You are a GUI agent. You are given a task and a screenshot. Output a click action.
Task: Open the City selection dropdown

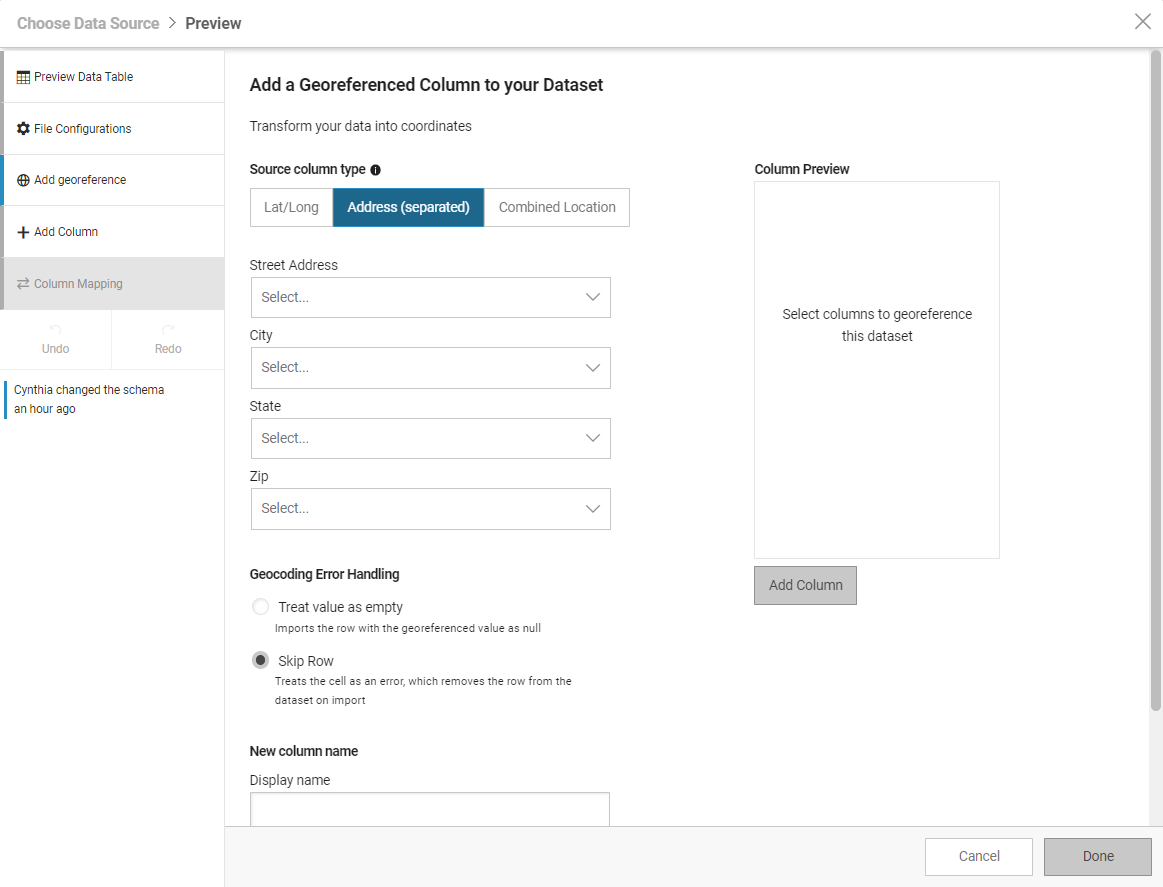click(430, 368)
